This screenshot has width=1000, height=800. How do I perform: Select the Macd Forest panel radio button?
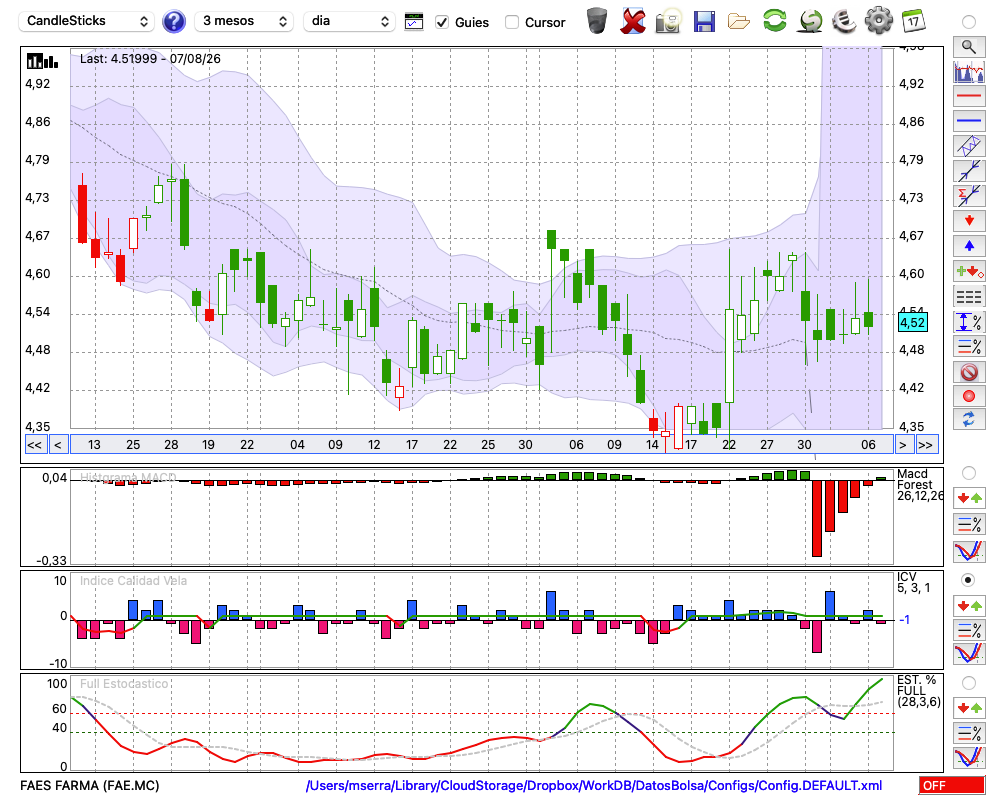969,473
